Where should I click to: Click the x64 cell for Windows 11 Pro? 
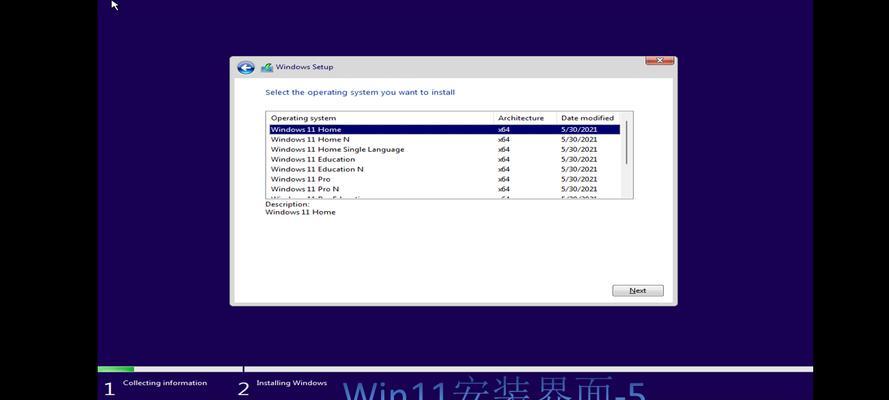[504, 179]
